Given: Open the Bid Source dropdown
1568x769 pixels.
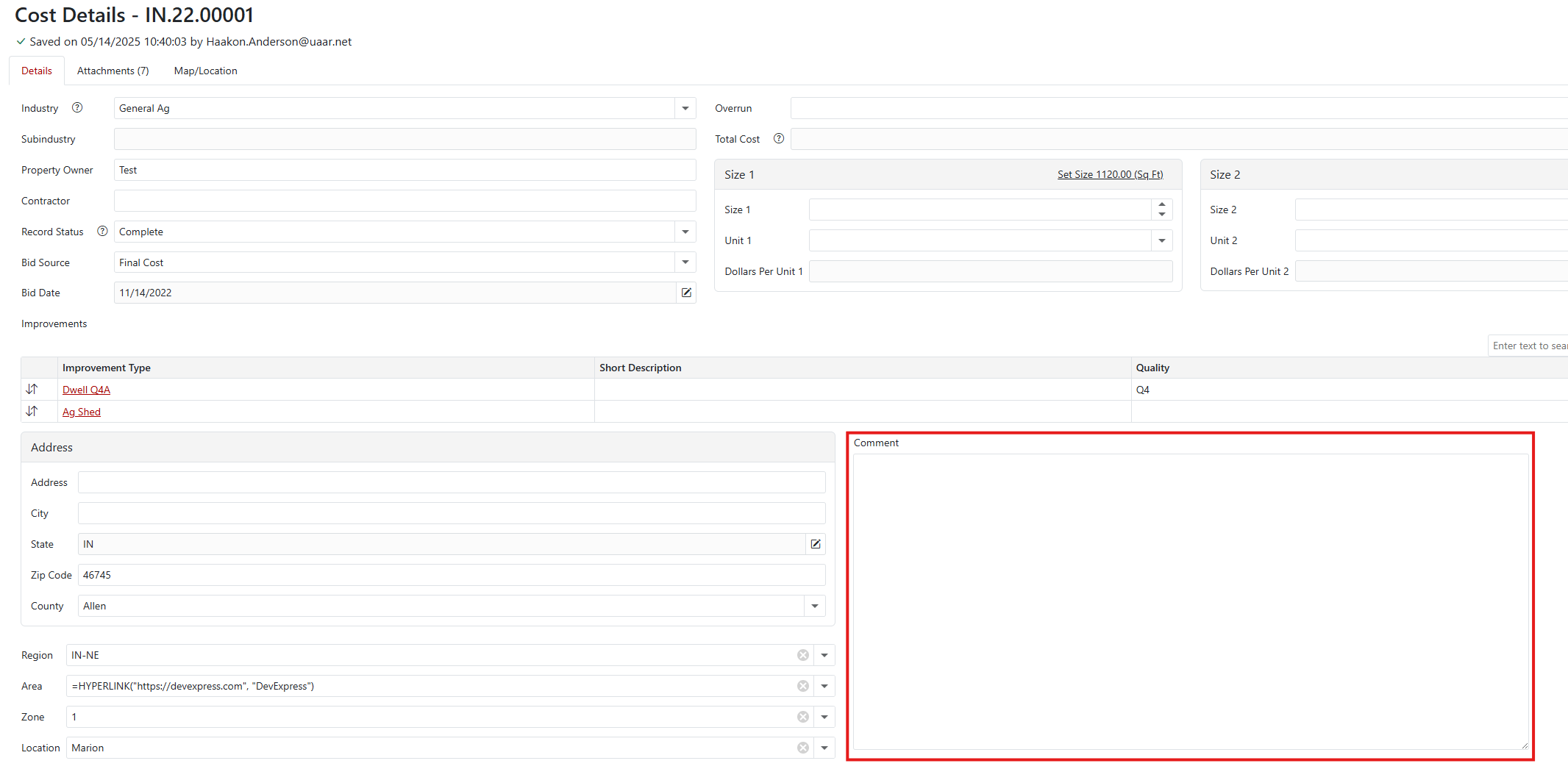Looking at the screenshot, I should pyautogui.click(x=685, y=262).
